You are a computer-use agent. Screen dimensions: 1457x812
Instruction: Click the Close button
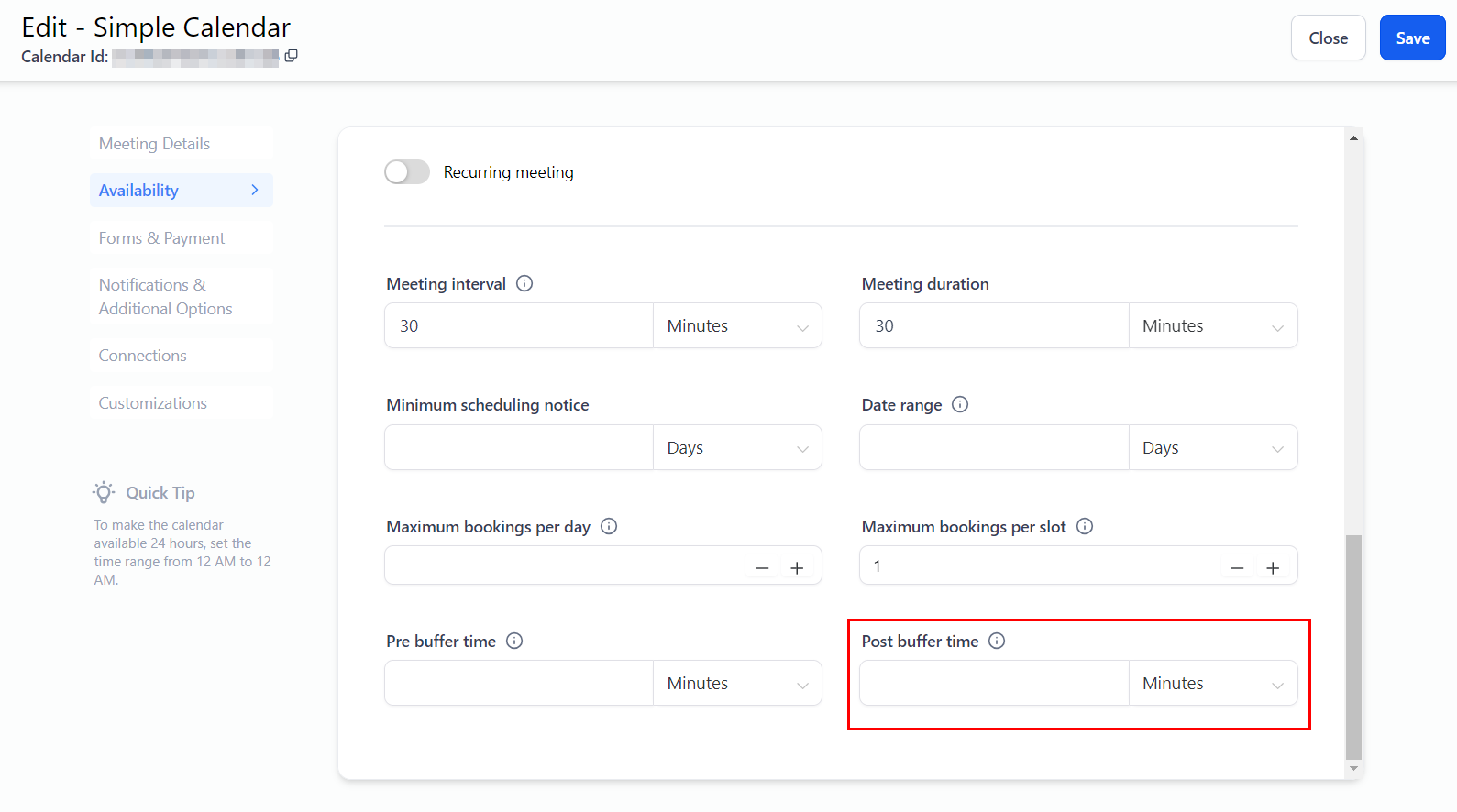pos(1329,38)
